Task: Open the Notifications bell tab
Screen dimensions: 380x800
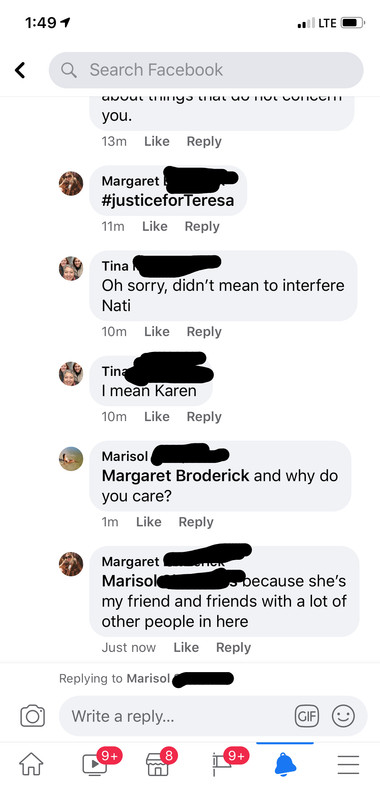Action: click(x=285, y=765)
